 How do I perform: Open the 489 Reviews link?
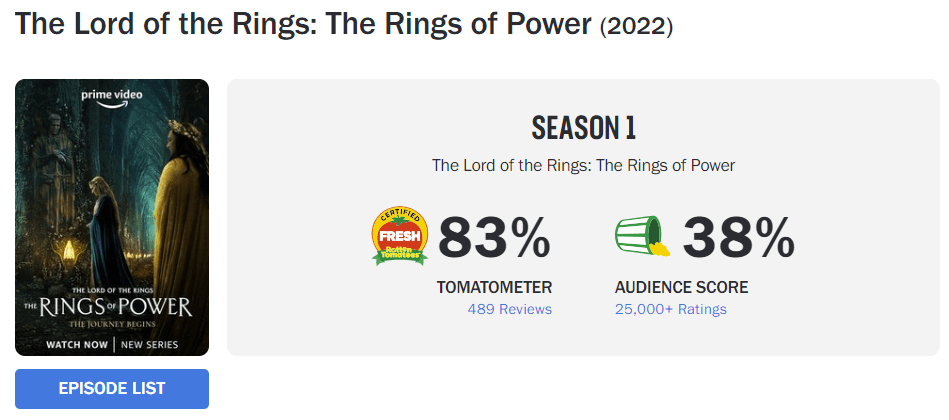(509, 309)
